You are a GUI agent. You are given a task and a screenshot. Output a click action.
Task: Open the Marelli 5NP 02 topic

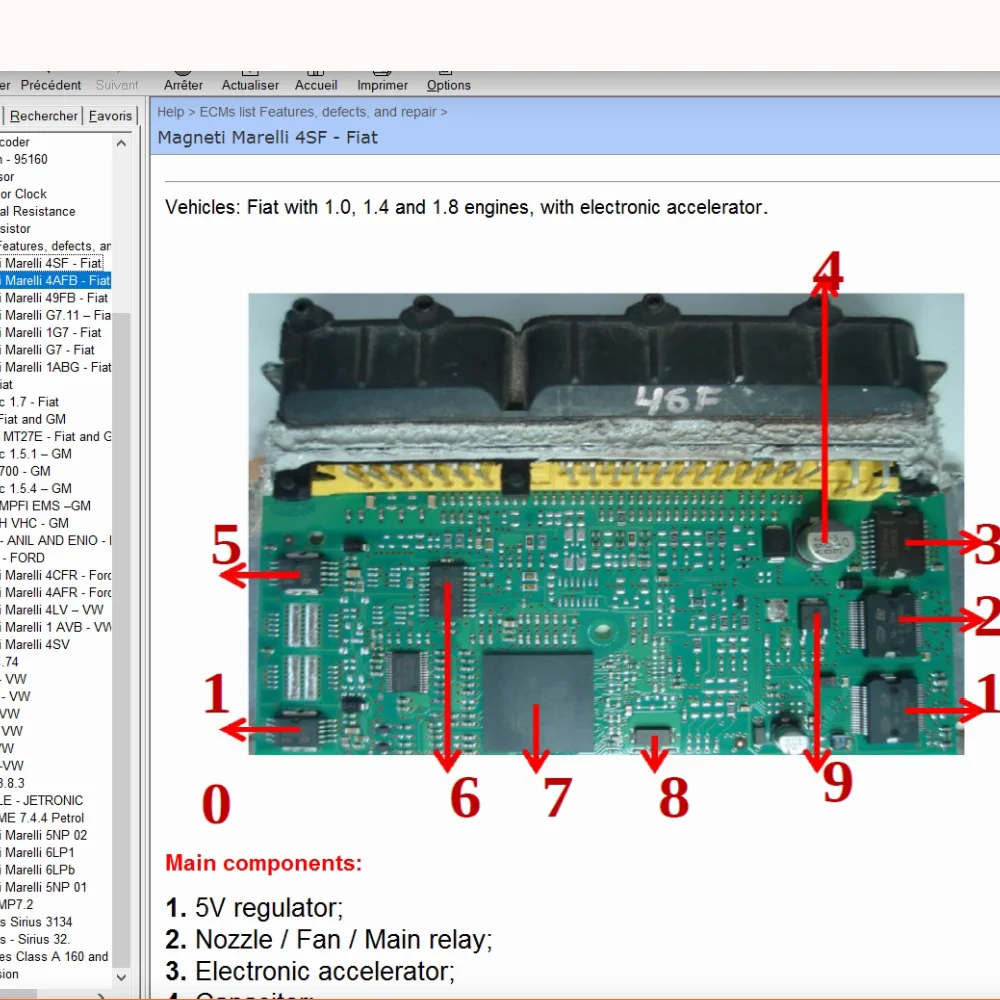click(x=43, y=835)
